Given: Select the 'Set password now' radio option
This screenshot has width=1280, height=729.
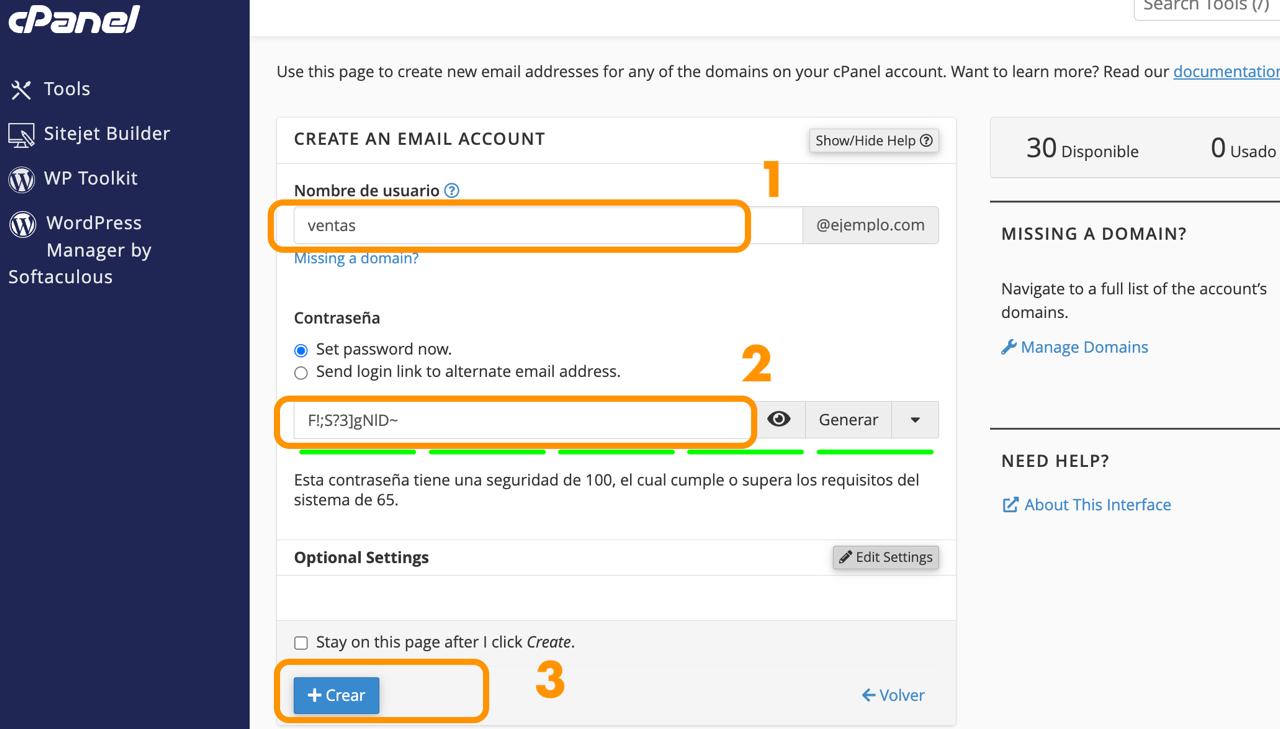Looking at the screenshot, I should click(x=301, y=350).
